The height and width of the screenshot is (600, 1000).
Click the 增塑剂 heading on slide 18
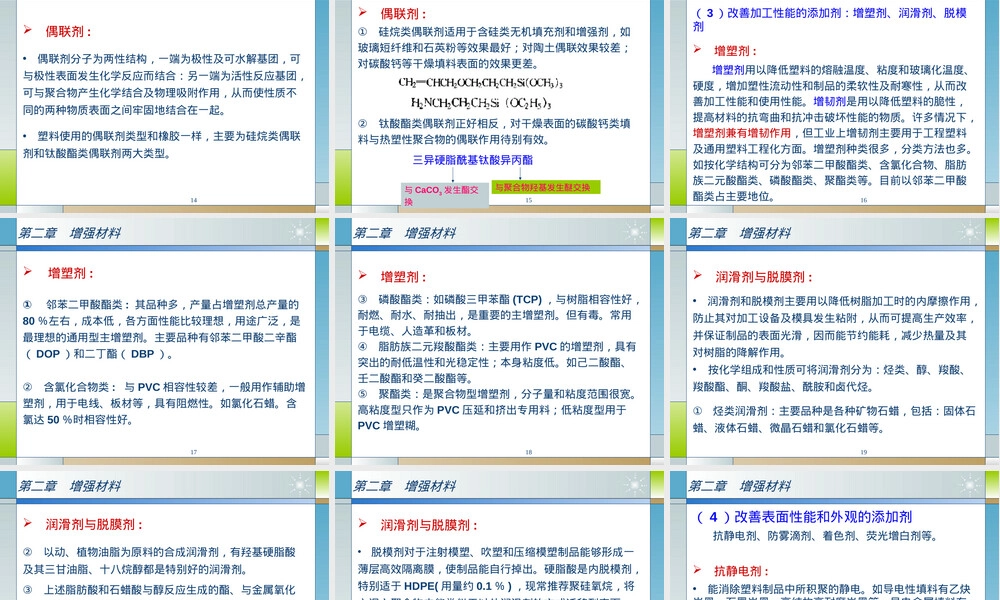(x=404, y=277)
